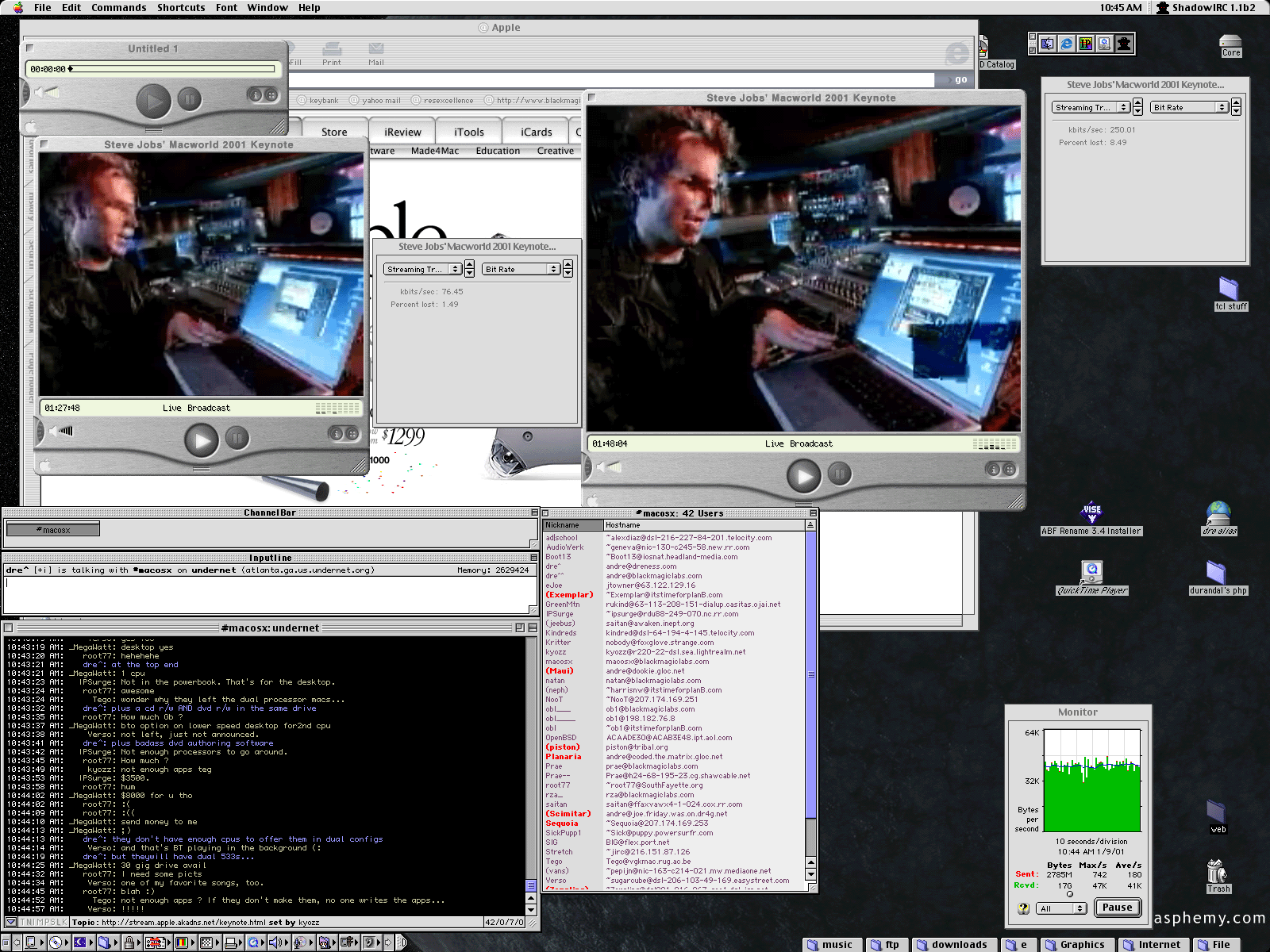Open the All popup in Monitor window
The width and height of the screenshot is (1270, 952).
pos(1061,908)
